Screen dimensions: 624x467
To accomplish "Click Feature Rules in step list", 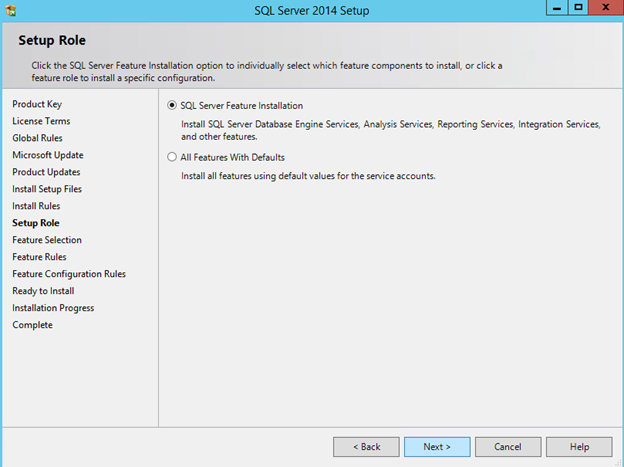I will [x=39, y=257].
